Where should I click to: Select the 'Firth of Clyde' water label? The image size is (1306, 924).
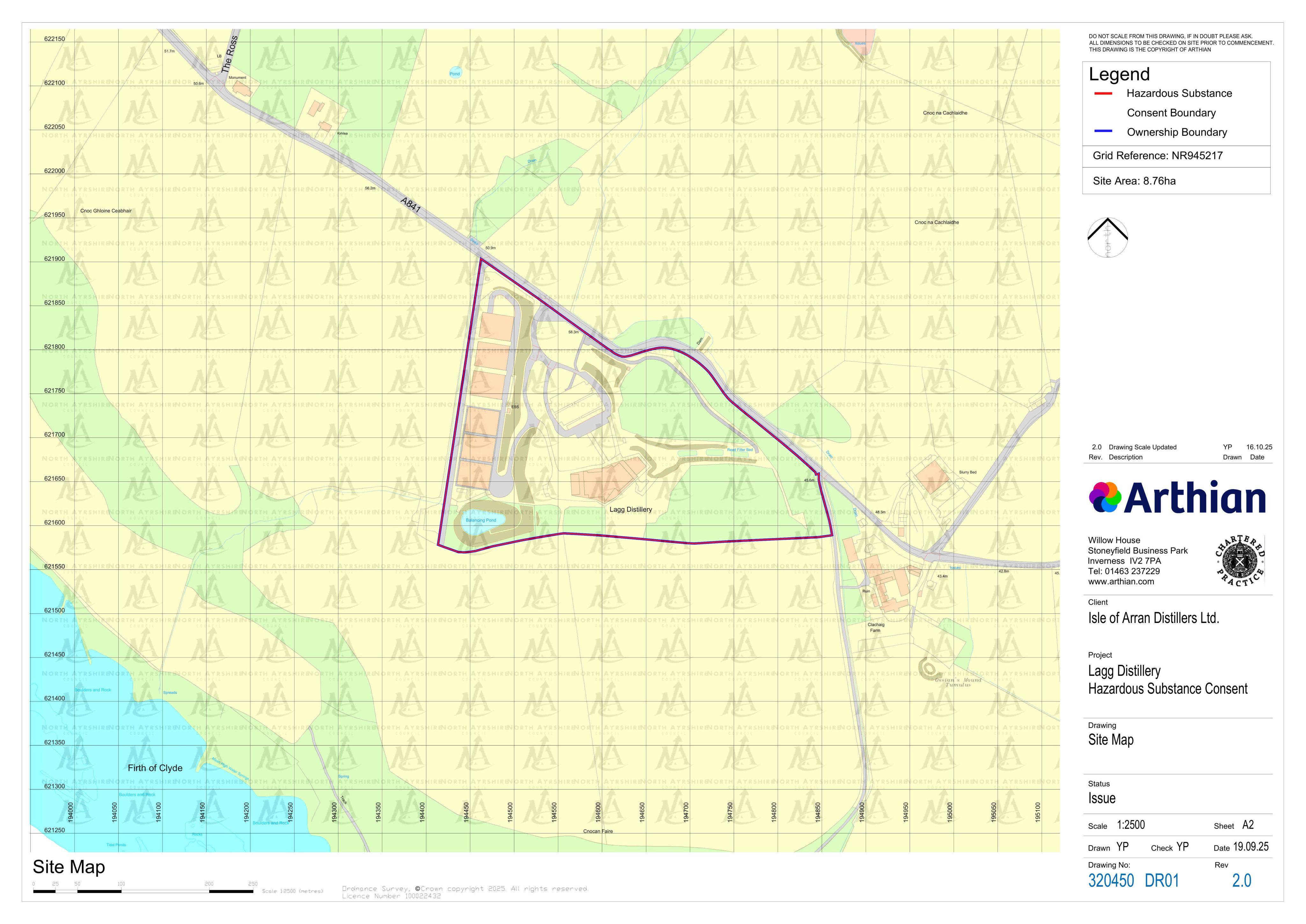[155, 768]
